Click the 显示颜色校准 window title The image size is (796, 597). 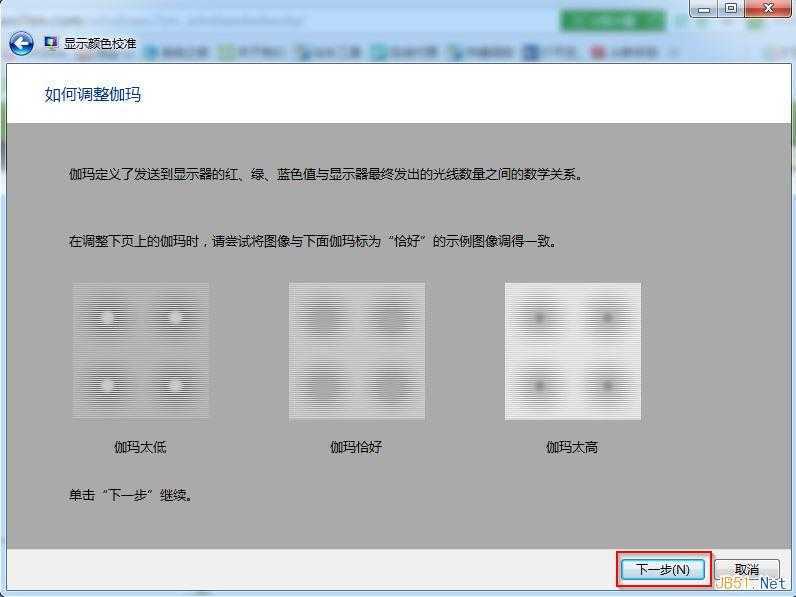[100, 43]
